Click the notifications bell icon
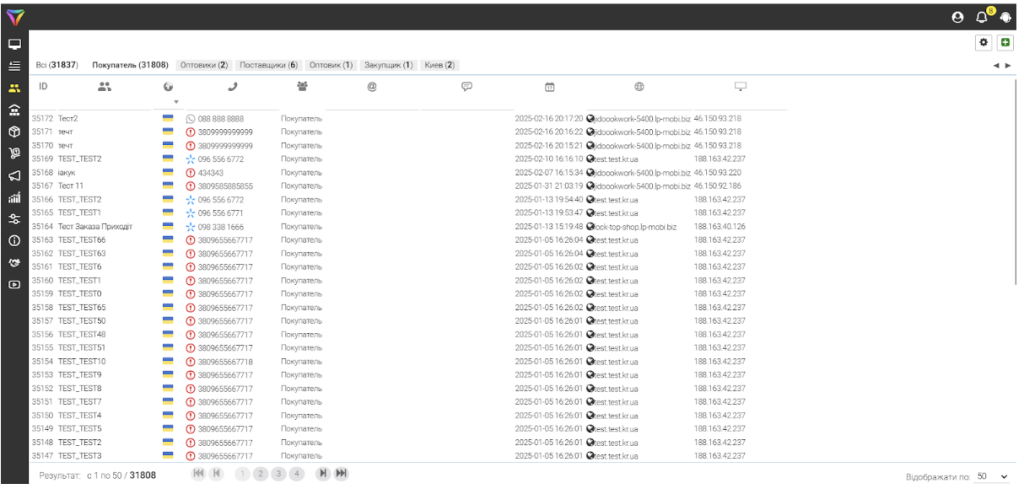Screen dimensions: 1024x489 click(x=983, y=16)
